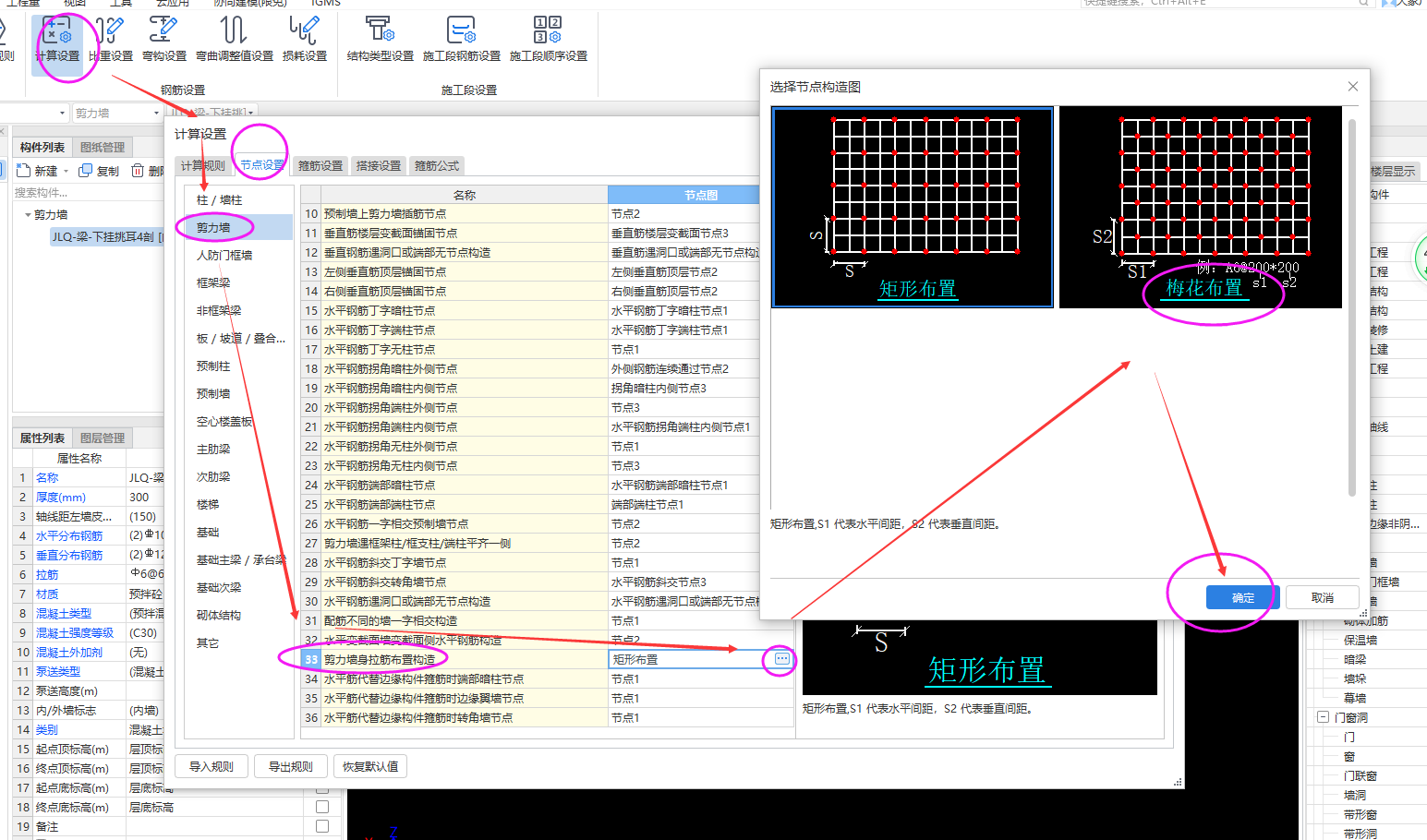Click the 复制 component icon

point(86,171)
